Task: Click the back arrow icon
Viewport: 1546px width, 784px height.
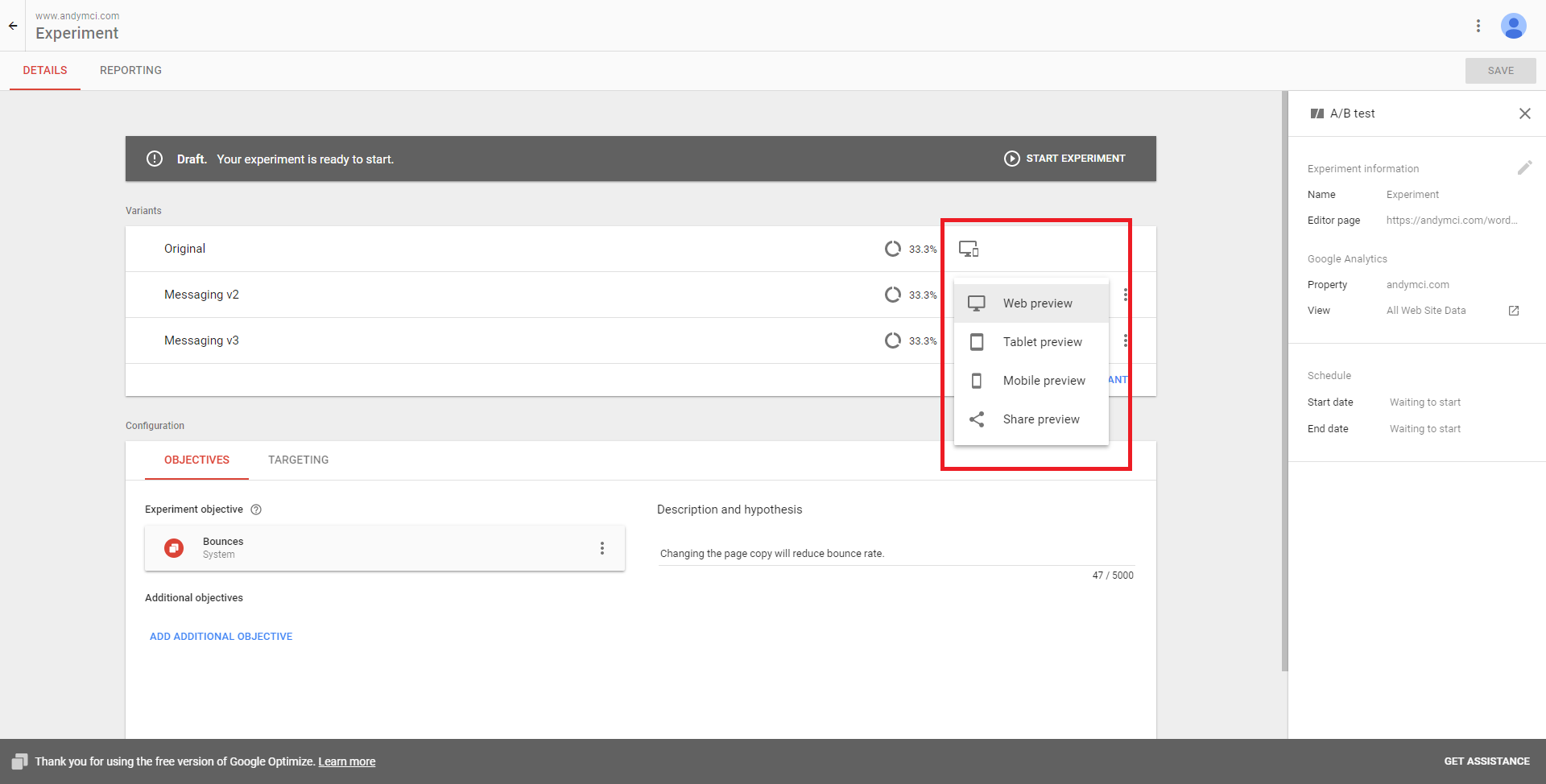Action: [x=13, y=26]
